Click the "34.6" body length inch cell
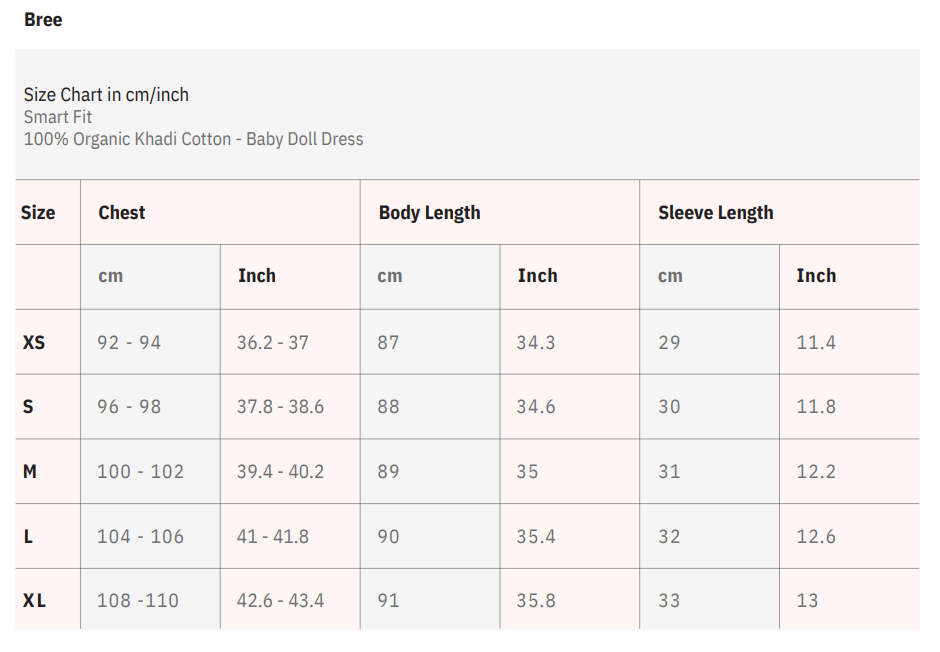 click(x=536, y=407)
